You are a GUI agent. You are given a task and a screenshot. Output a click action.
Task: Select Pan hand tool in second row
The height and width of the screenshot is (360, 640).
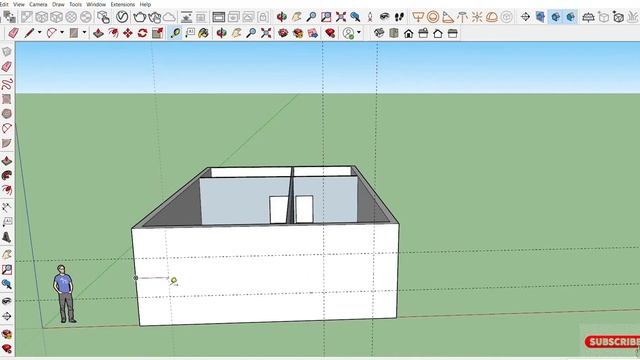click(x=236, y=33)
